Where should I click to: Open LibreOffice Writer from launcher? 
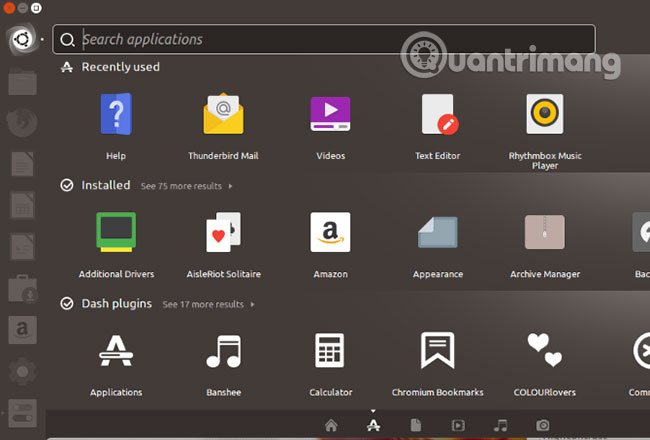22,164
